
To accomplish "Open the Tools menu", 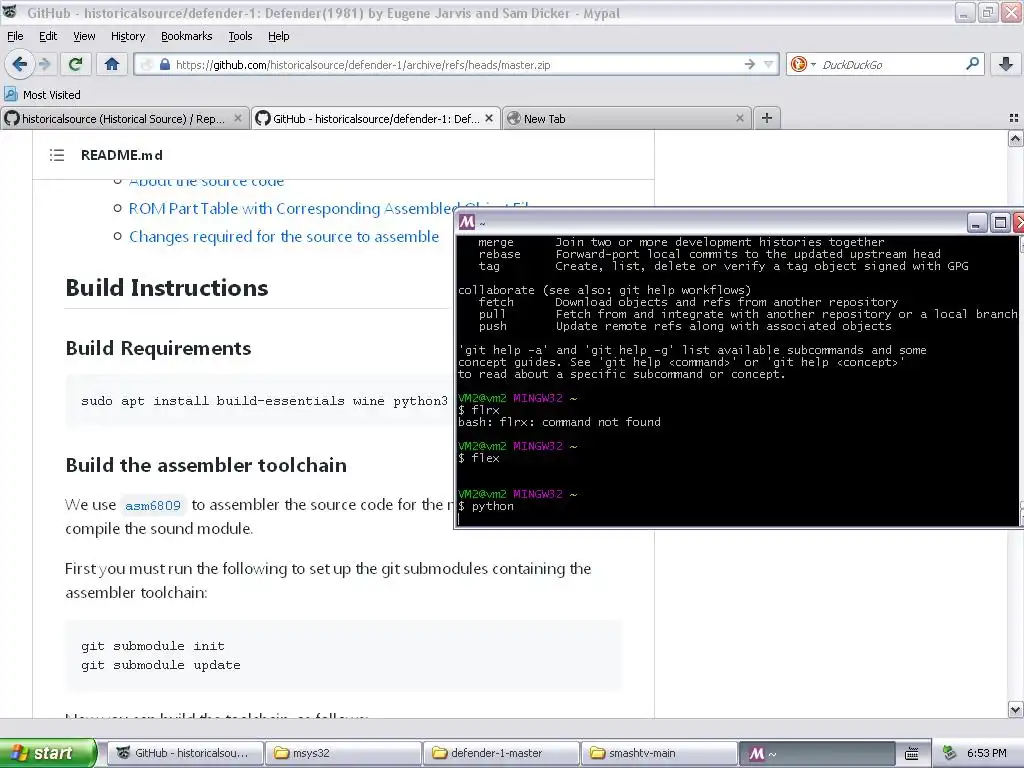I will tap(240, 36).
